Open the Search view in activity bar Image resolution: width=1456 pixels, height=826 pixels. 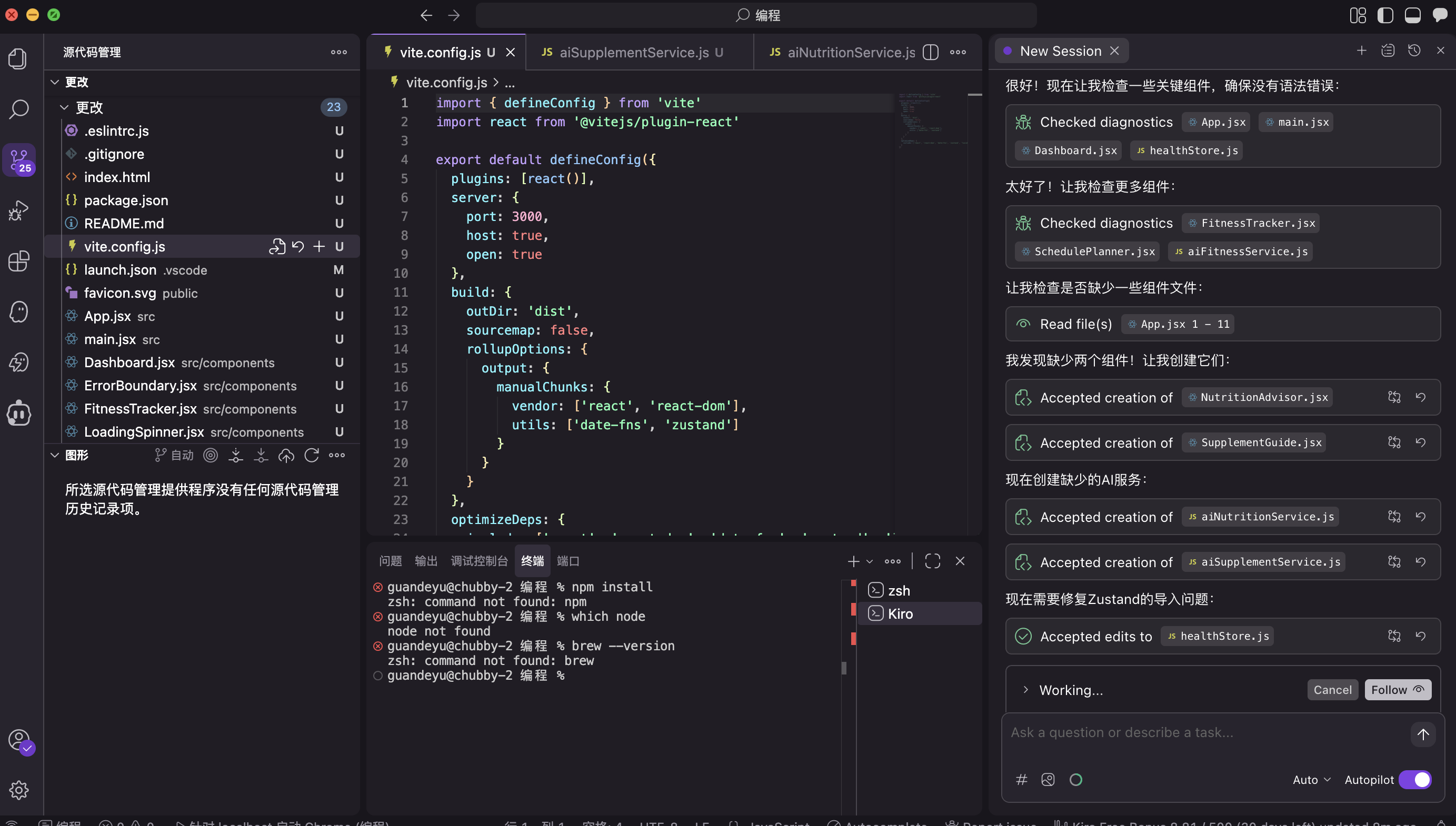point(18,109)
